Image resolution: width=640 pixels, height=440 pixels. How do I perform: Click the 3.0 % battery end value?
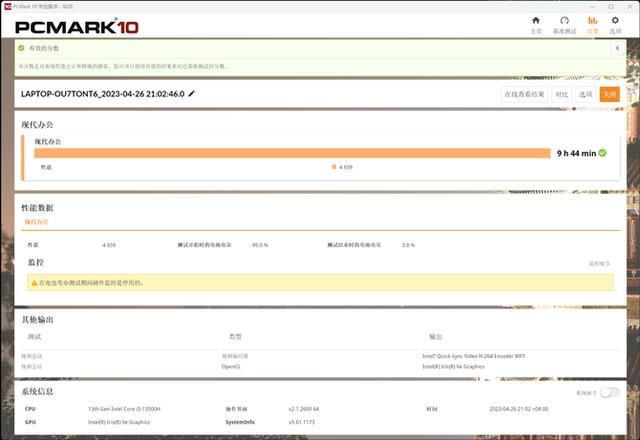click(x=408, y=245)
